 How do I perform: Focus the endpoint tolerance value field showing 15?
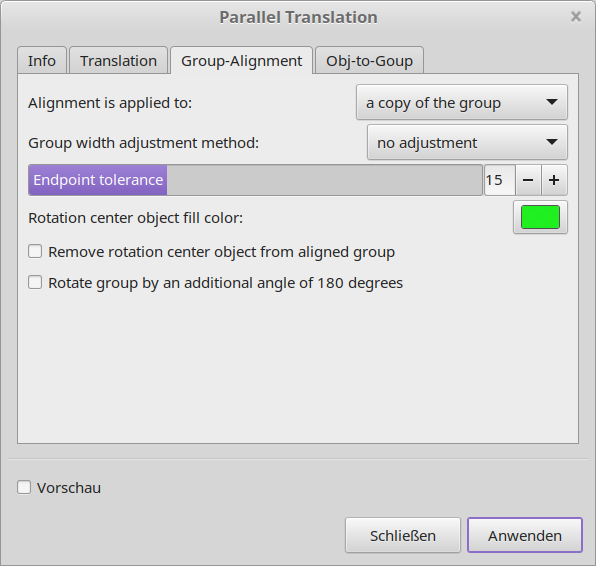click(499, 180)
